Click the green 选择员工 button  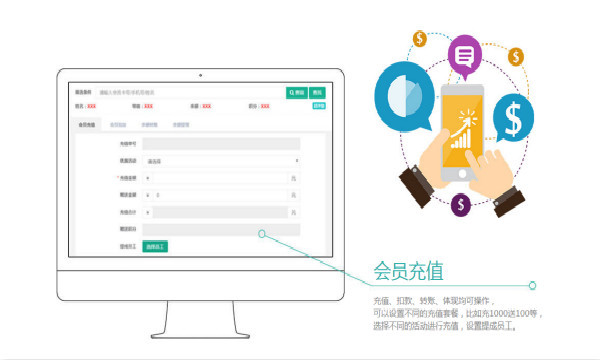pos(155,247)
